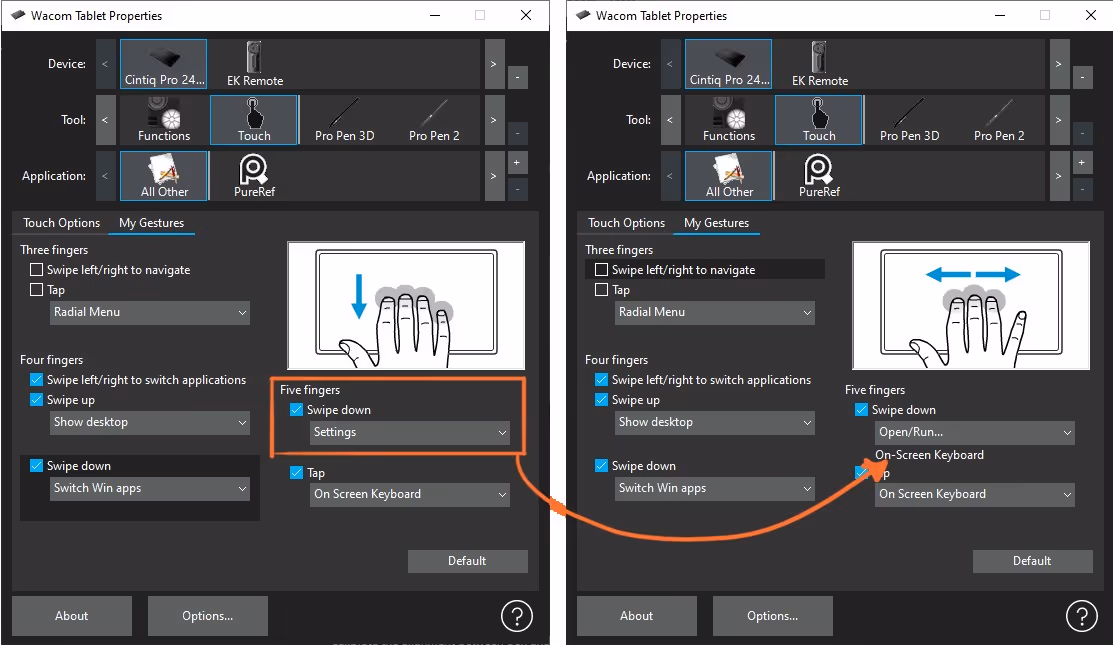Open Settings dropdown in left window
Image resolution: width=1113 pixels, height=645 pixels.
[410, 432]
